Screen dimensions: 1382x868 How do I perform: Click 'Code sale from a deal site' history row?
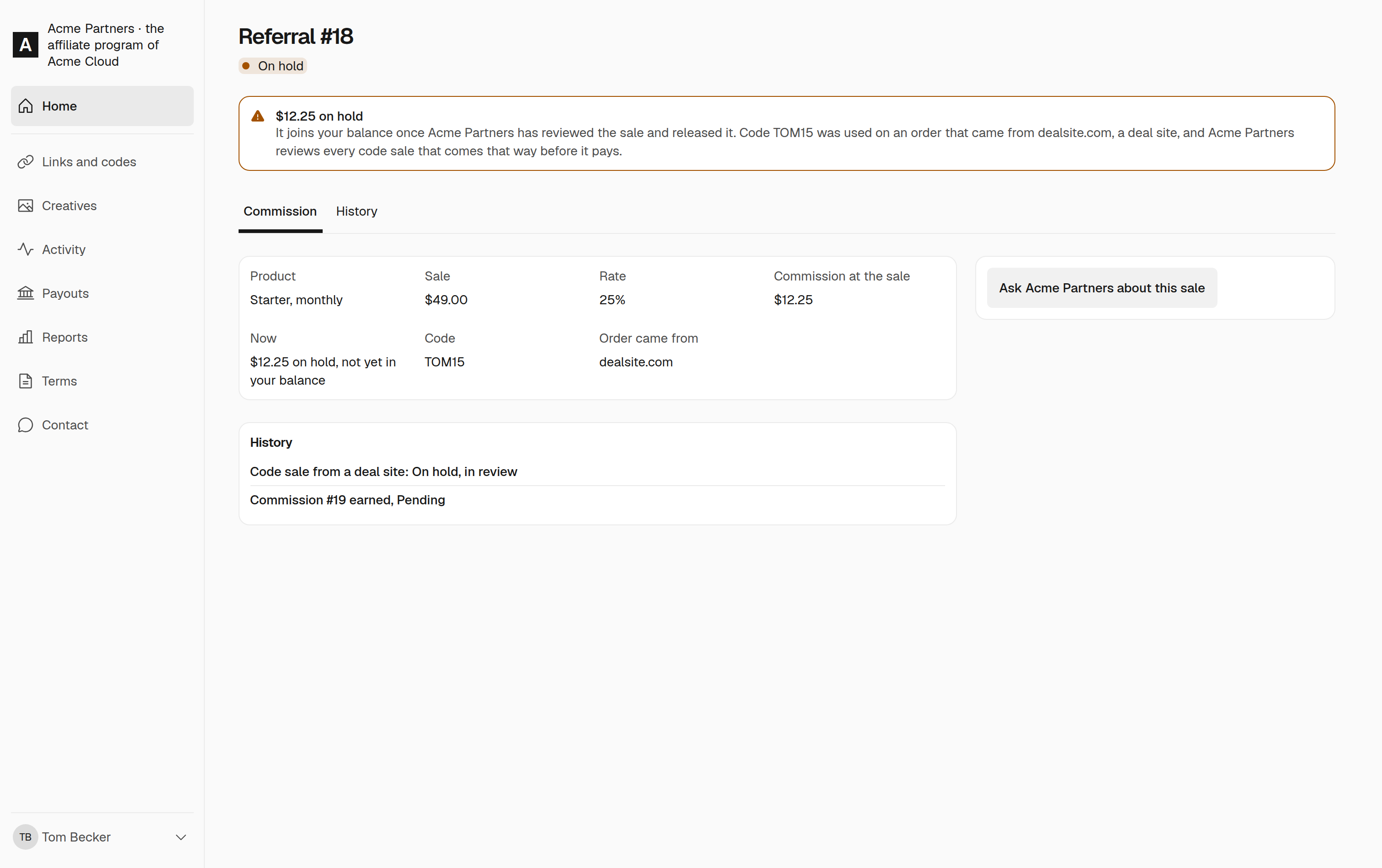(x=597, y=471)
